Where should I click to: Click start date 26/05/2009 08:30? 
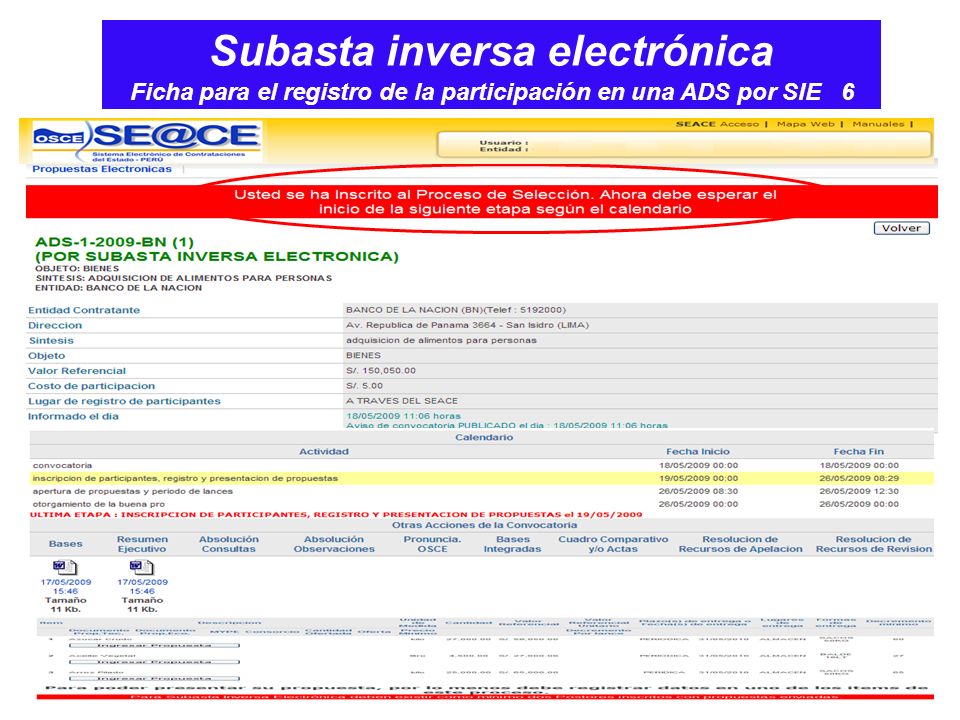pos(699,491)
